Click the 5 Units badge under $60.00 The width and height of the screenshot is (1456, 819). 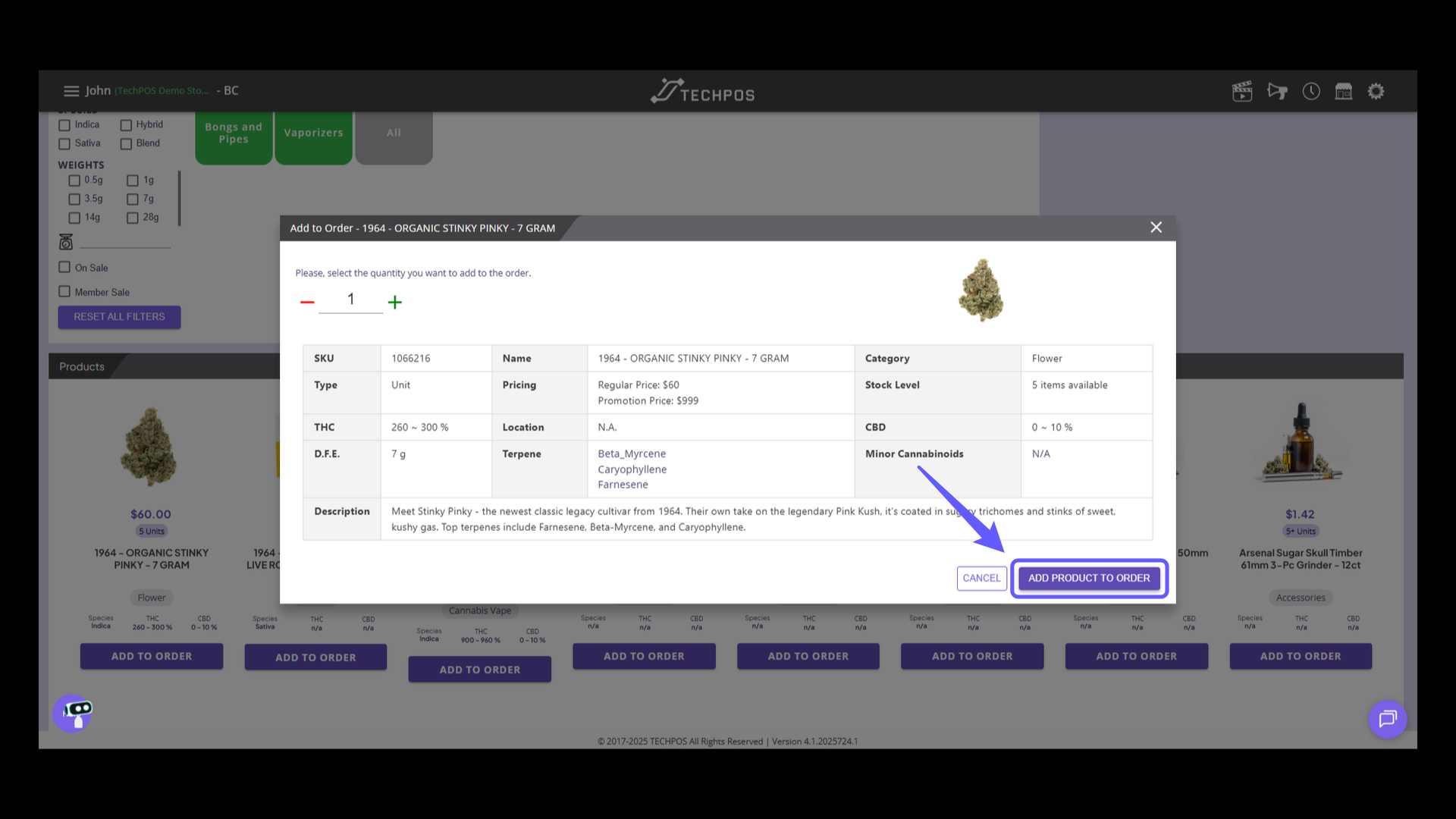[152, 532]
